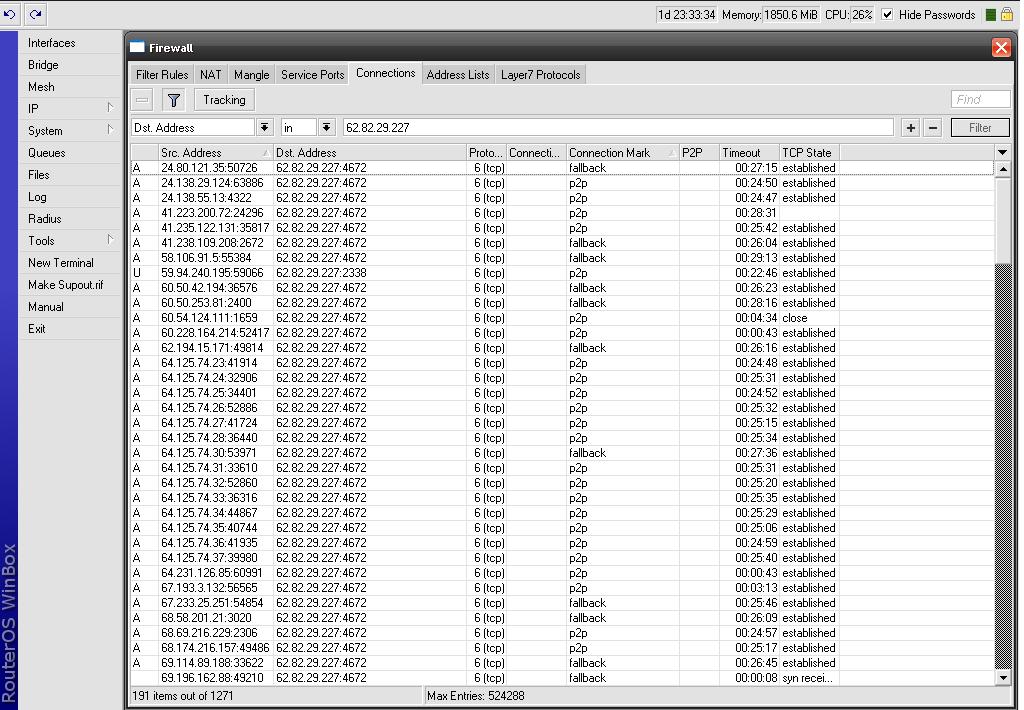Screen dimensions: 1024x710
Task: Toggle the Hide Passwords checkbox
Action: [x=887, y=14]
